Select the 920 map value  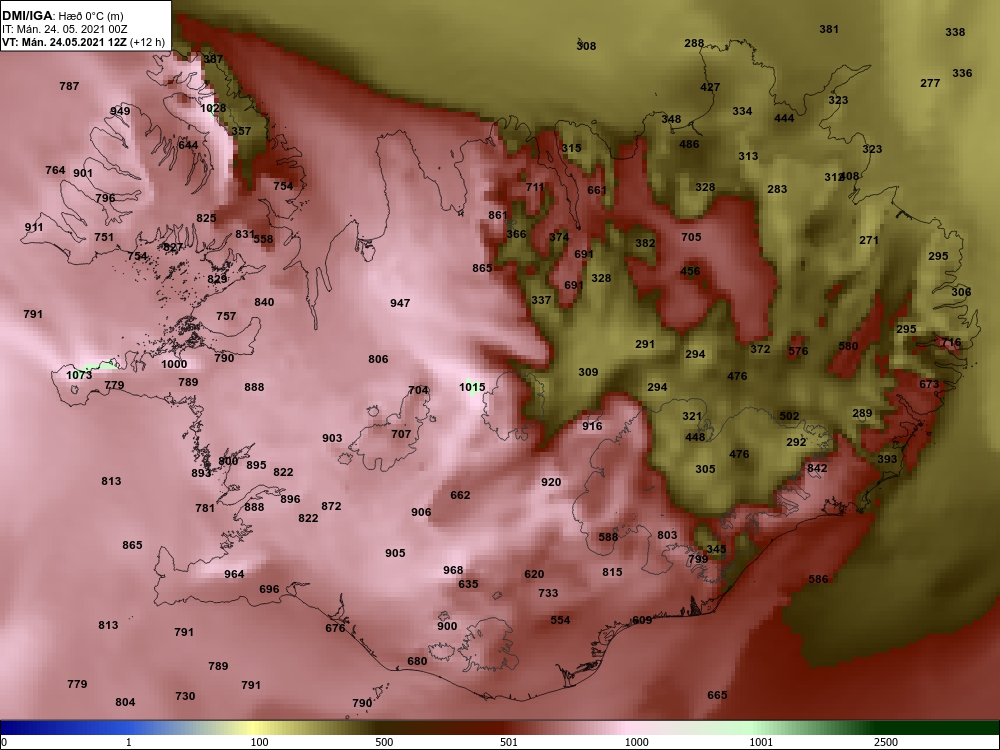pos(551,482)
